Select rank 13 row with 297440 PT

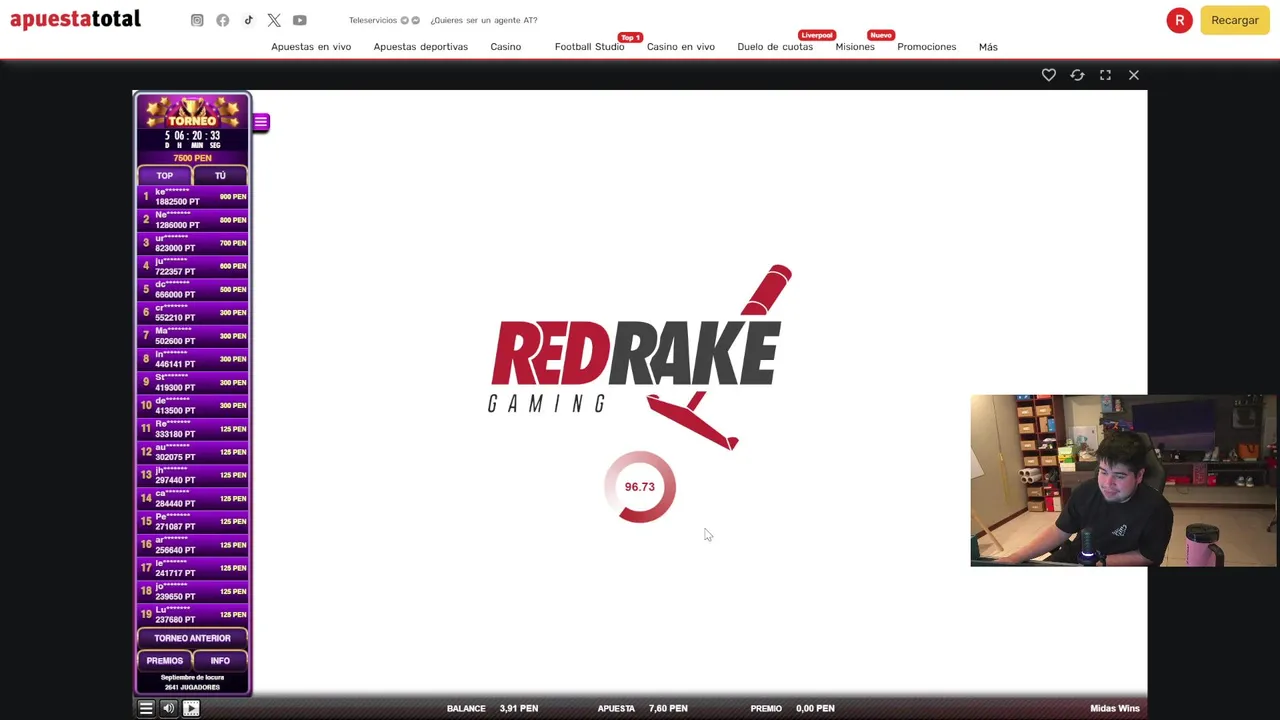(192, 475)
